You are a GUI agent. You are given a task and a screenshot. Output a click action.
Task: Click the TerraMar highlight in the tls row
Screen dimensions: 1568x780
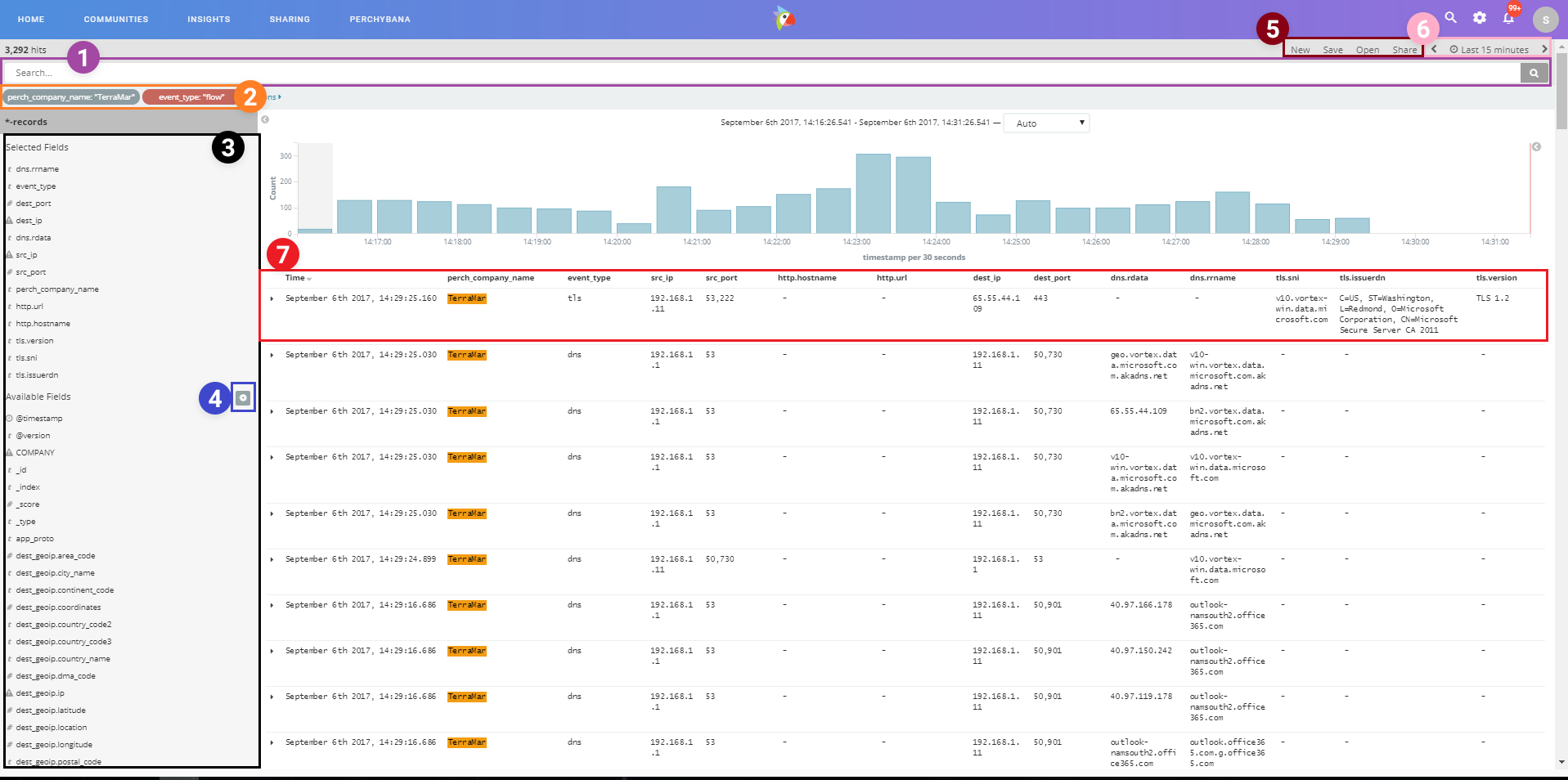(466, 299)
